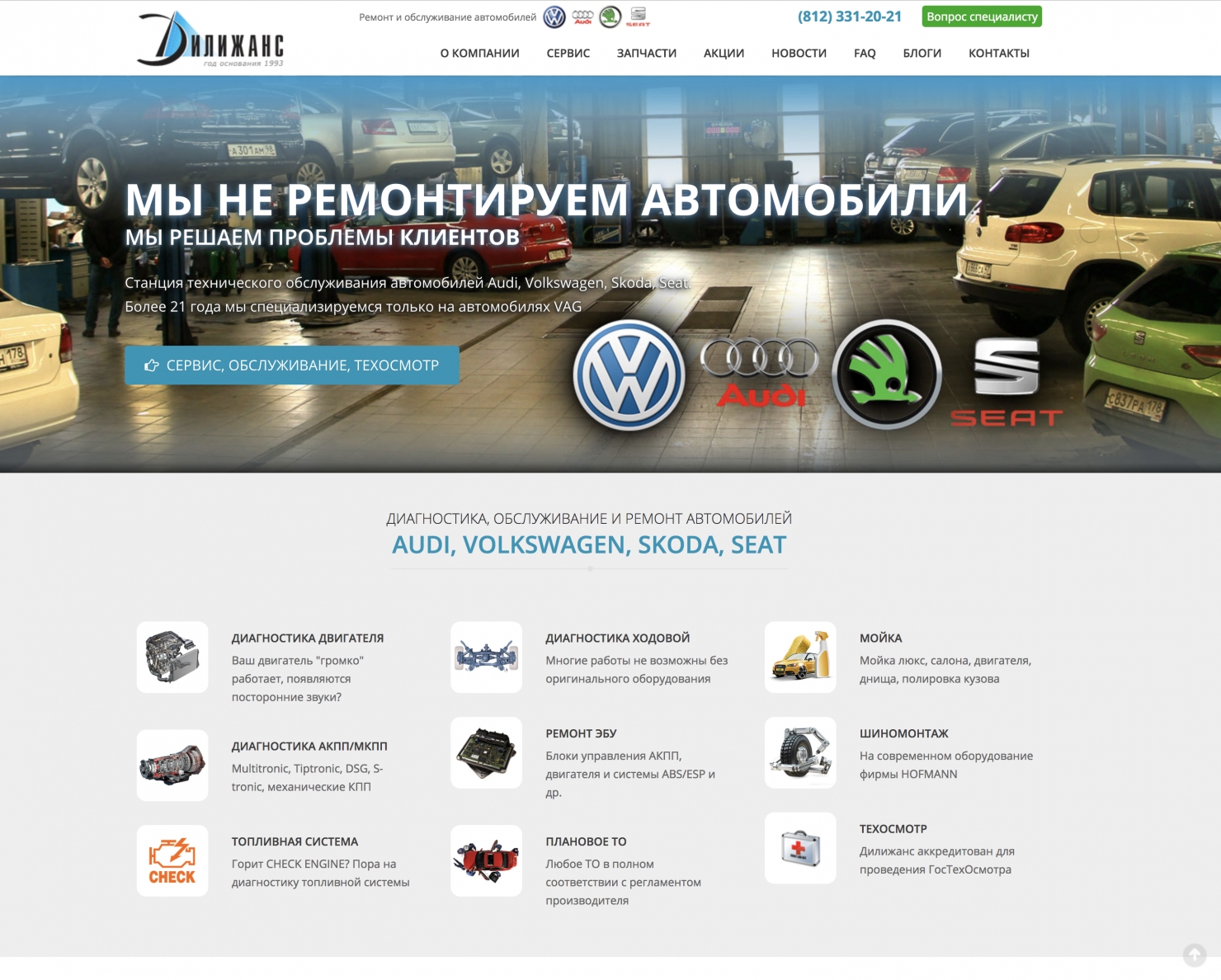Open the FAQ menu item
Viewport: 1221px width, 980px height.
click(865, 53)
